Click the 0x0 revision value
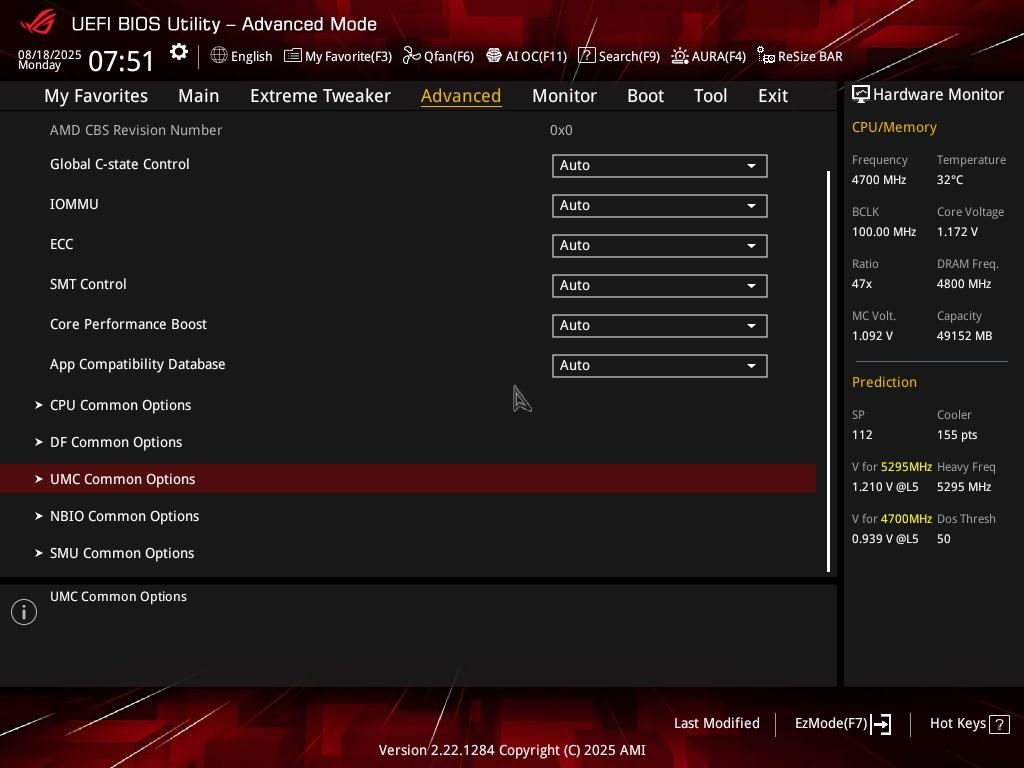This screenshot has width=1024, height=768. point(561,131)
